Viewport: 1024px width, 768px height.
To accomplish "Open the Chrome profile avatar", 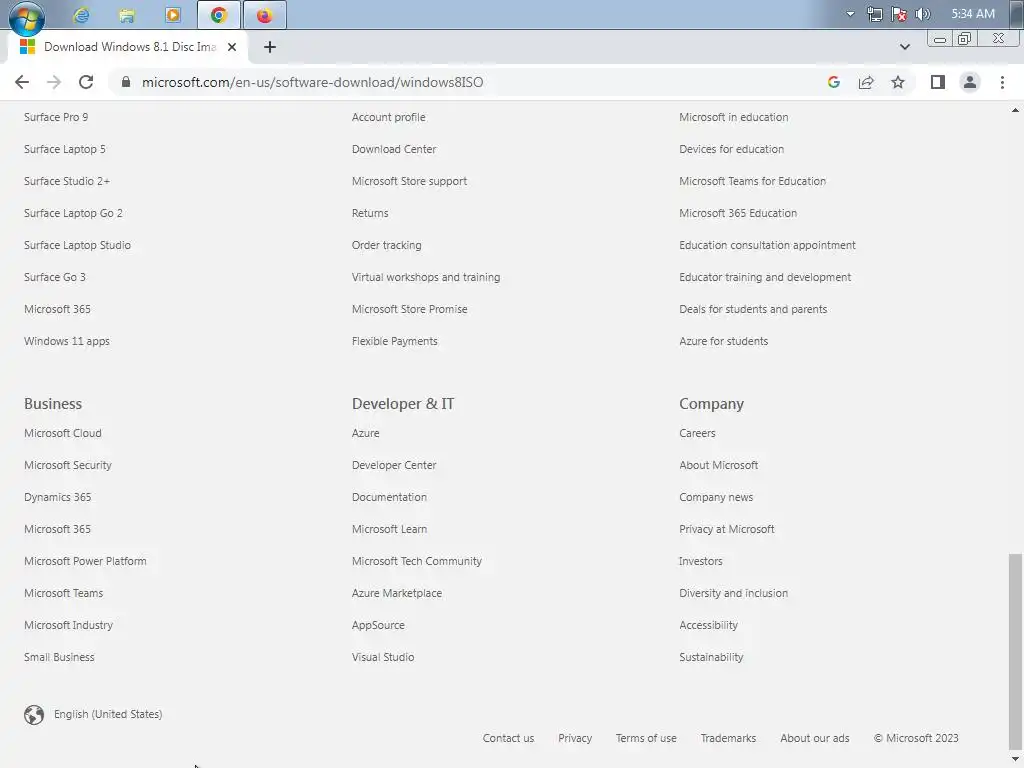I will (970, 82).
